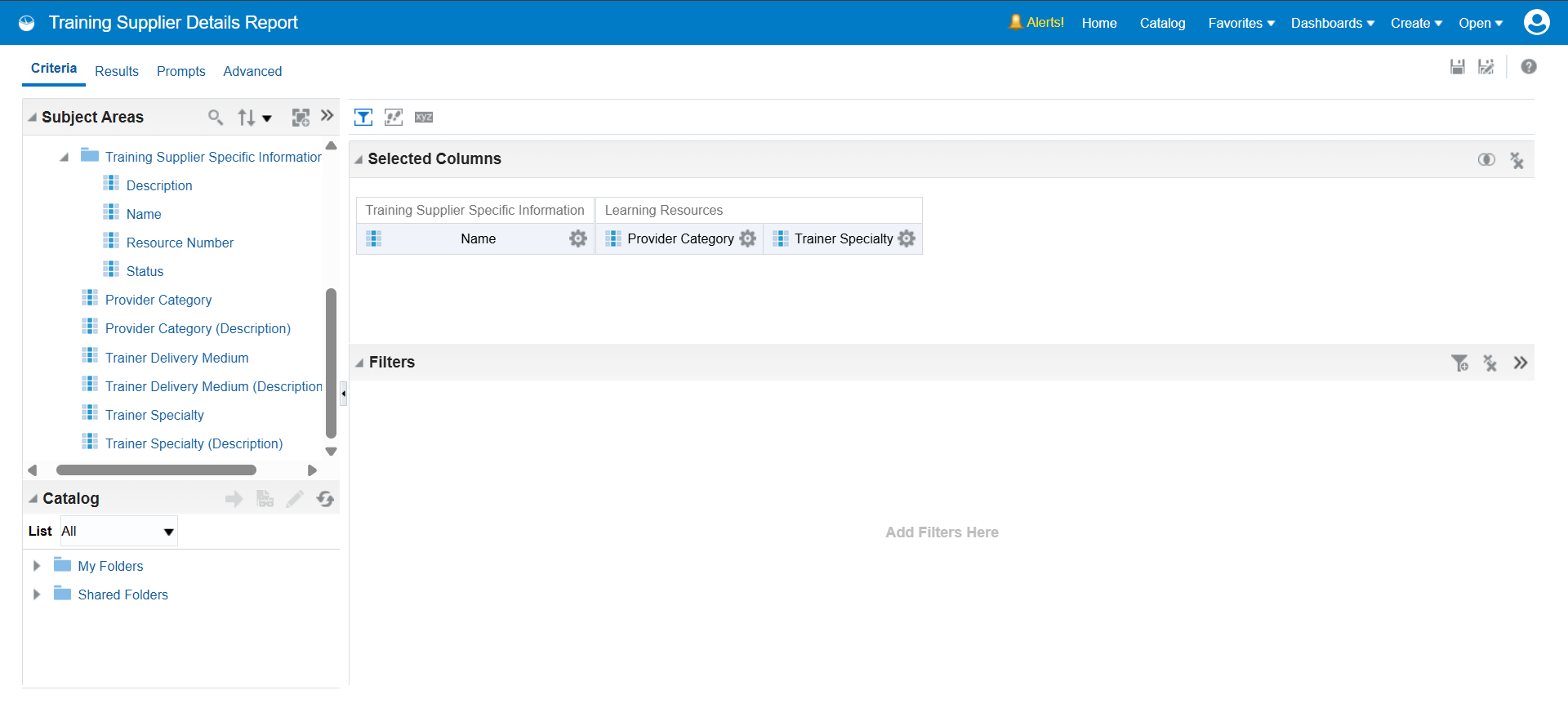Switch to the Results tab
The height and width of the screenshot is (717, 1568).
117,71
